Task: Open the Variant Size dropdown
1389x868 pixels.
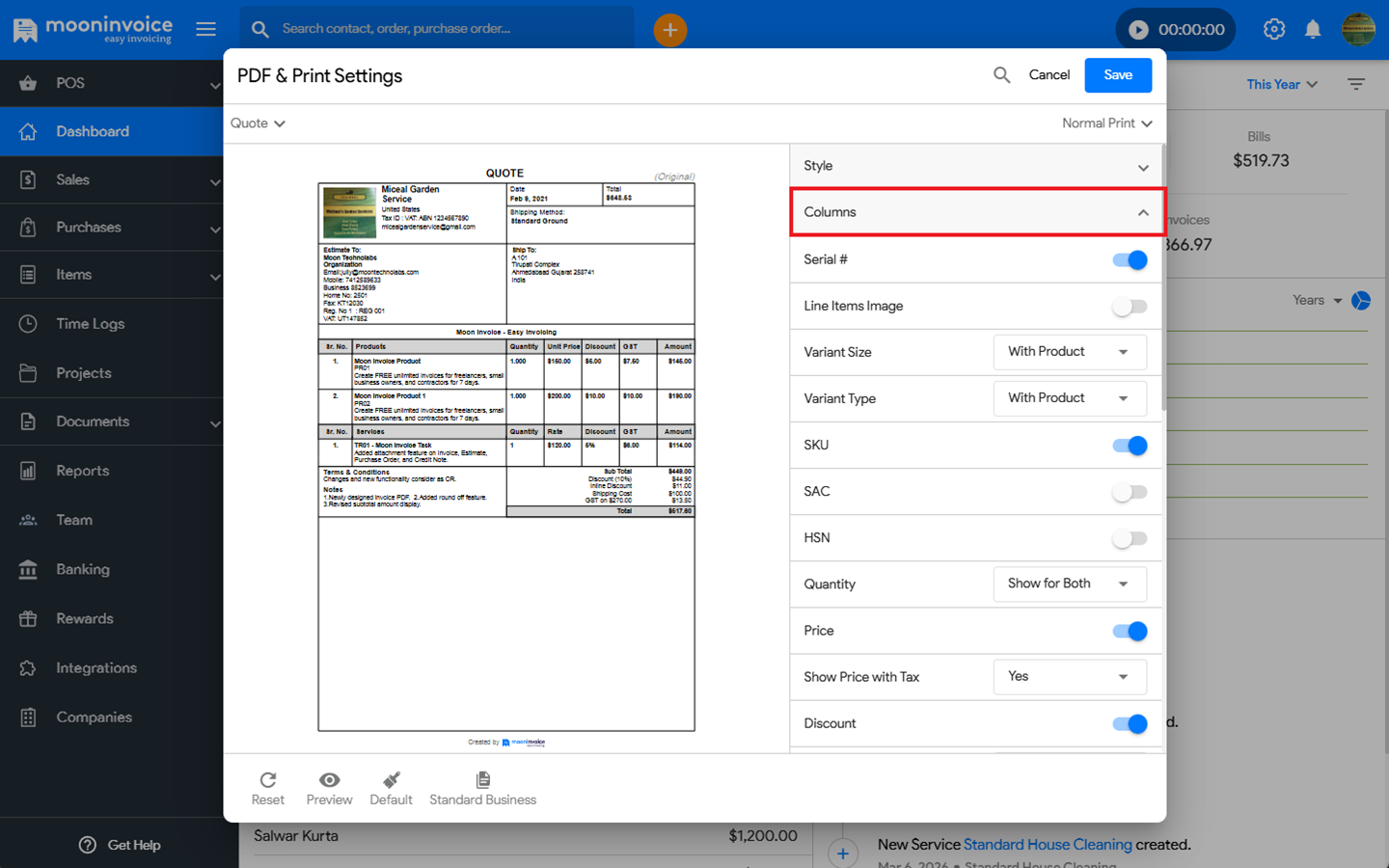Action: coord(1069,352)
